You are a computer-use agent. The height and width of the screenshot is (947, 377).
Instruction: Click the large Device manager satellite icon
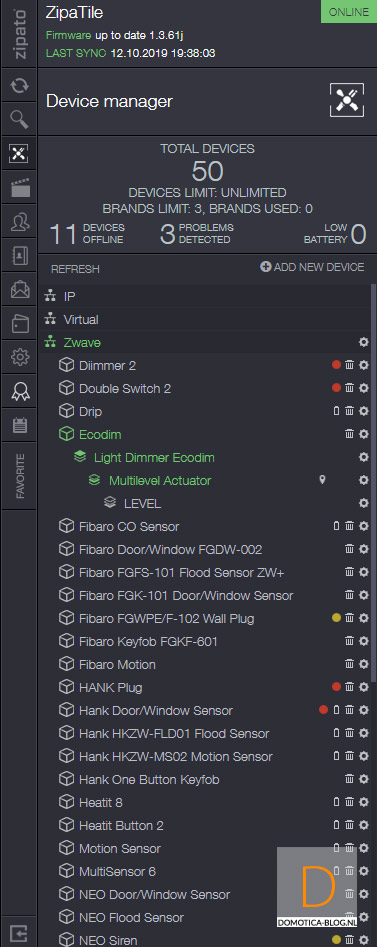(x=347, y=100)
